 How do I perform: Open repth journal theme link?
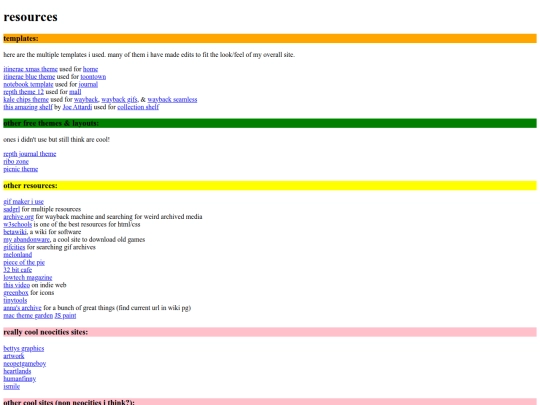coord(30,154)
